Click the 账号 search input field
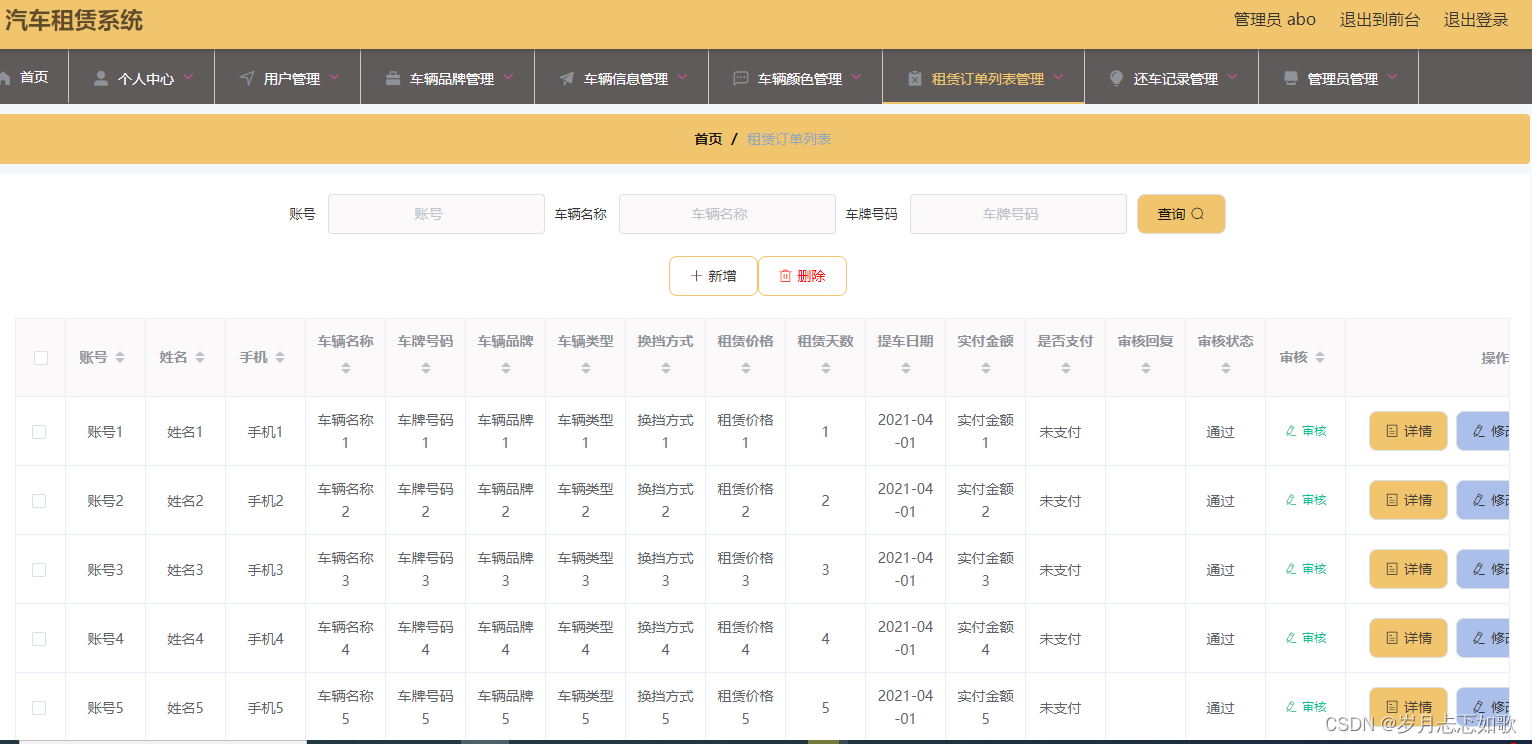 tap(436, 214)
